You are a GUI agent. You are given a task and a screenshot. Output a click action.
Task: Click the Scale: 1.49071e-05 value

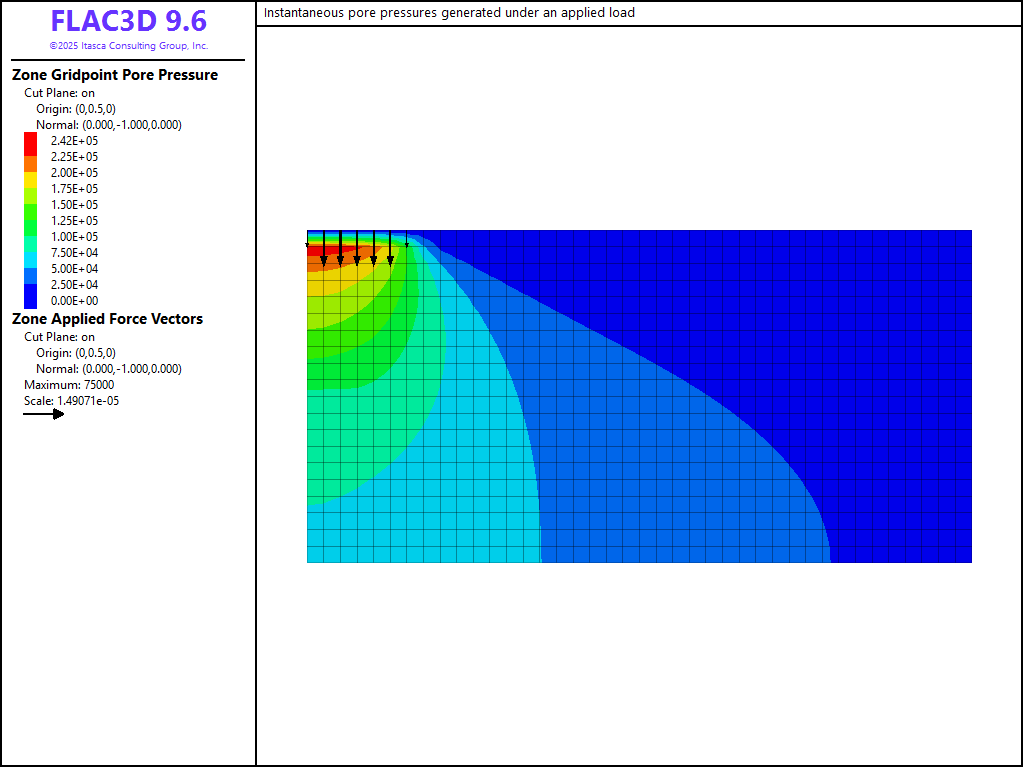coord(72,401)
